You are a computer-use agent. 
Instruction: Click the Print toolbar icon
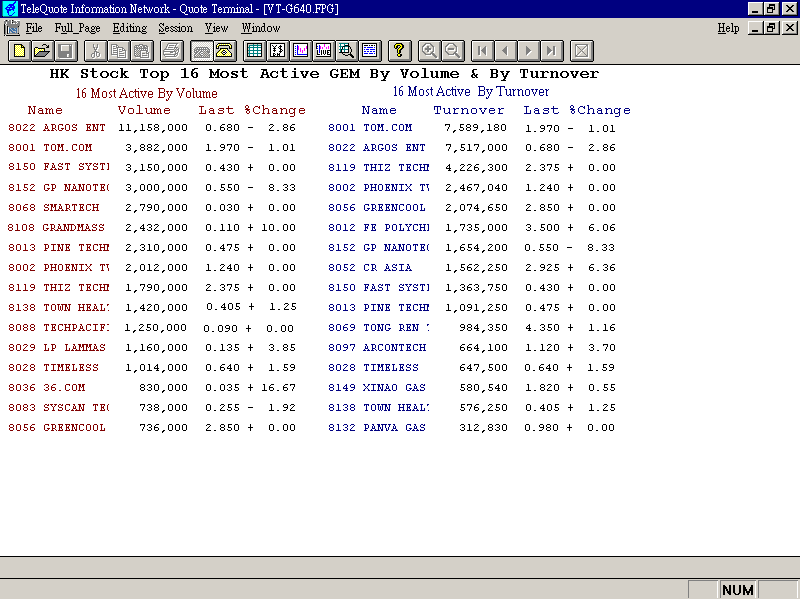point(171,51)
